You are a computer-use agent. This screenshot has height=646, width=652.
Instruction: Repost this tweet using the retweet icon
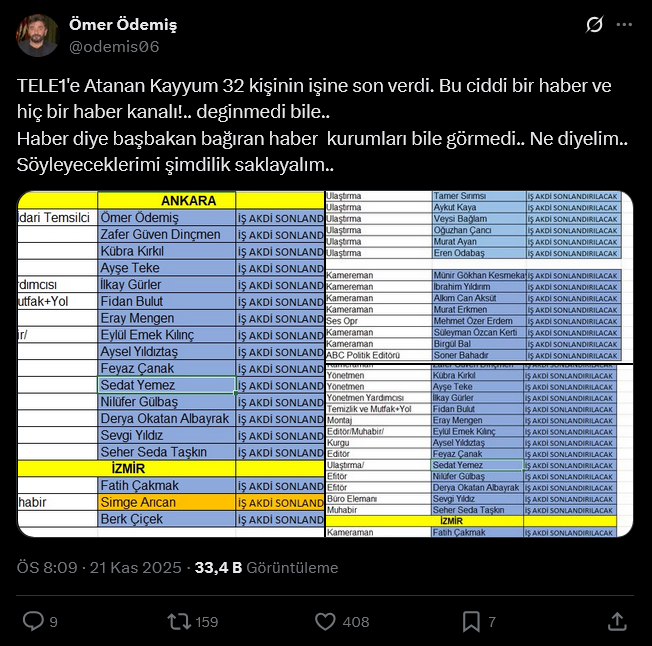[x=179, y=621]
